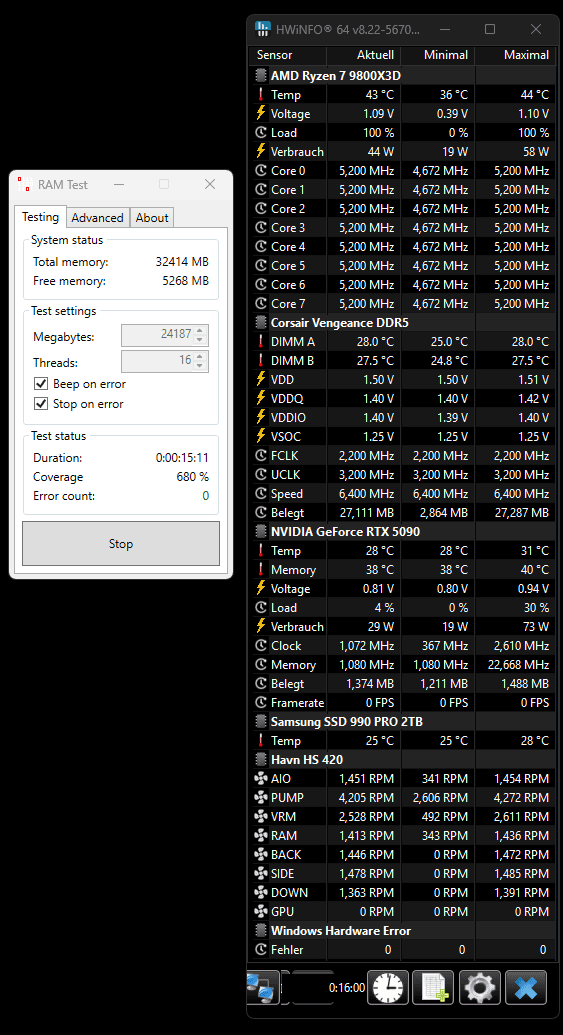The height and width of the screenshot is (1035, 563).
Task: Click the RAM Test app icon in title bar
Action: click(x=24, y=184)
